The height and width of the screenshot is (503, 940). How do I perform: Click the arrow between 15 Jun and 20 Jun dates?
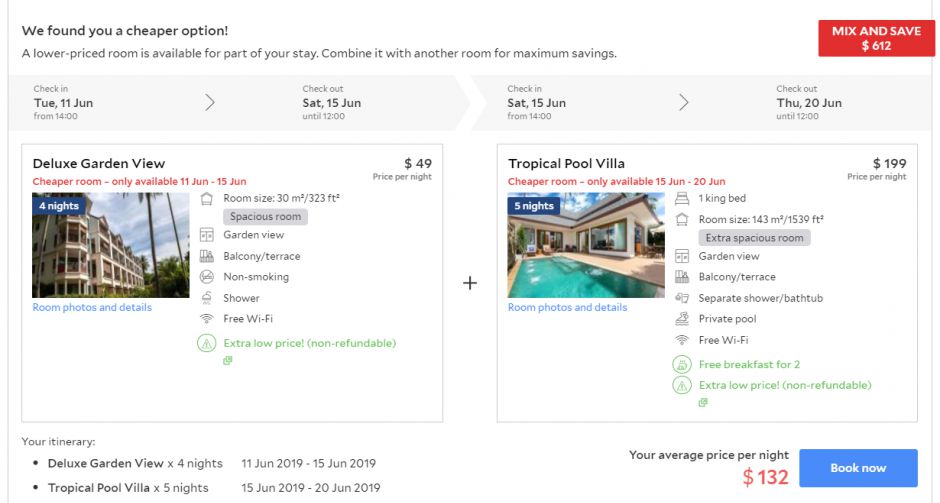(x=684, y=102)
